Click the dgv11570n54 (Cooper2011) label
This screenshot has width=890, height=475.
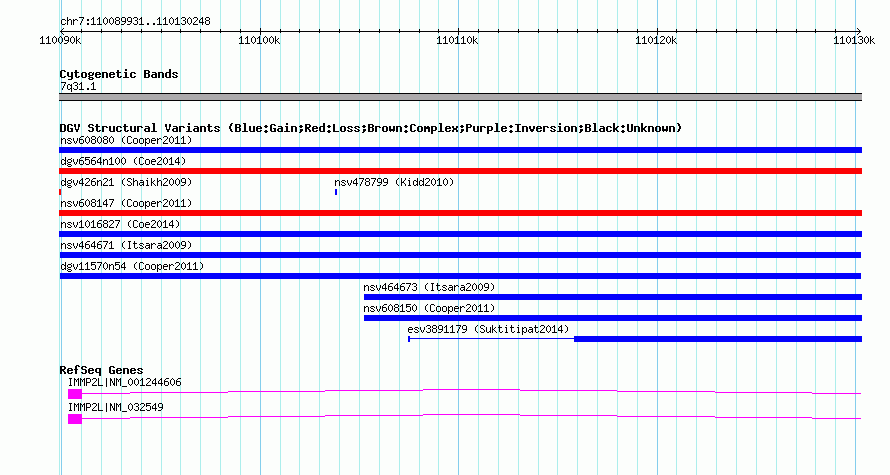pyautogui.click(x=132, y=266)
